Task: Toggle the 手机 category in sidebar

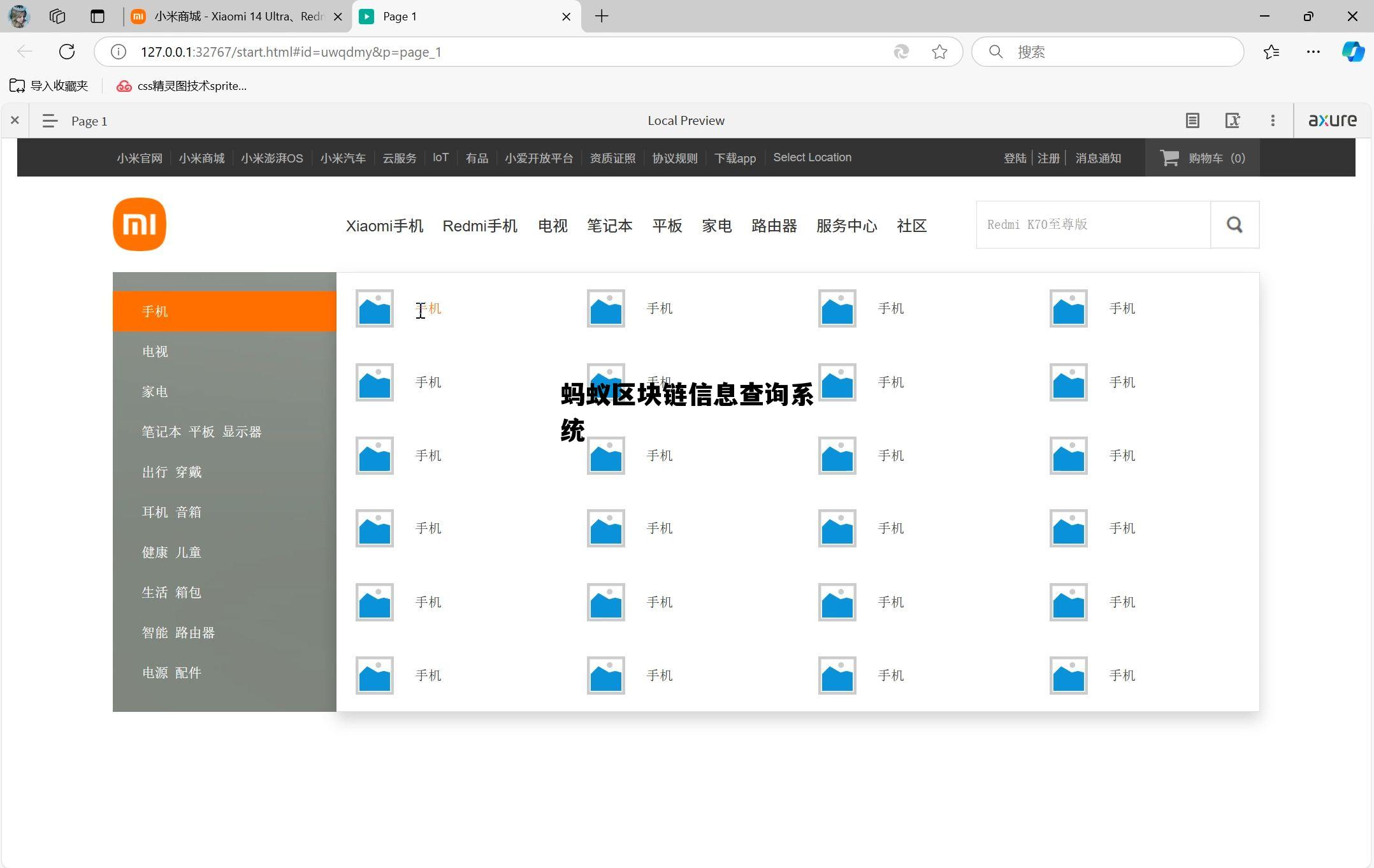Action: [155, 311]
